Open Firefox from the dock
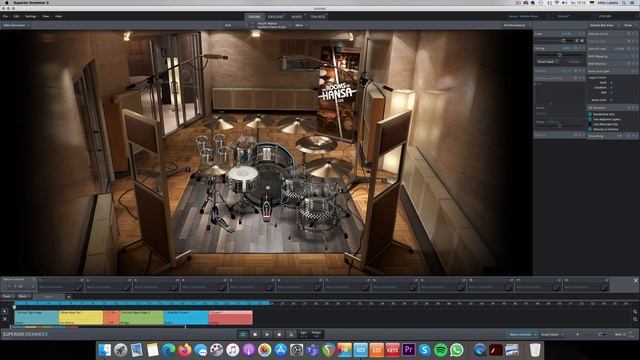This screenshot has height=360, width=640. 184,350
